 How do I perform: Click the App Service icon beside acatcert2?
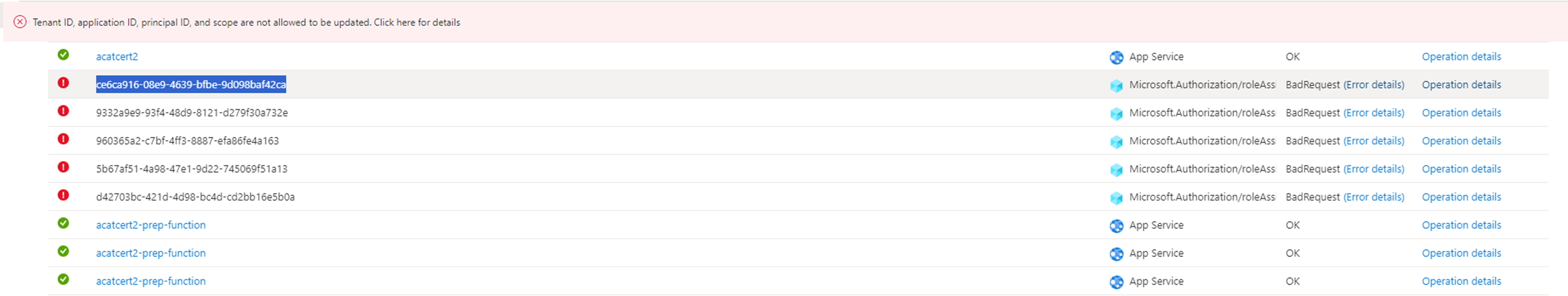click(x=1116, y=56)
